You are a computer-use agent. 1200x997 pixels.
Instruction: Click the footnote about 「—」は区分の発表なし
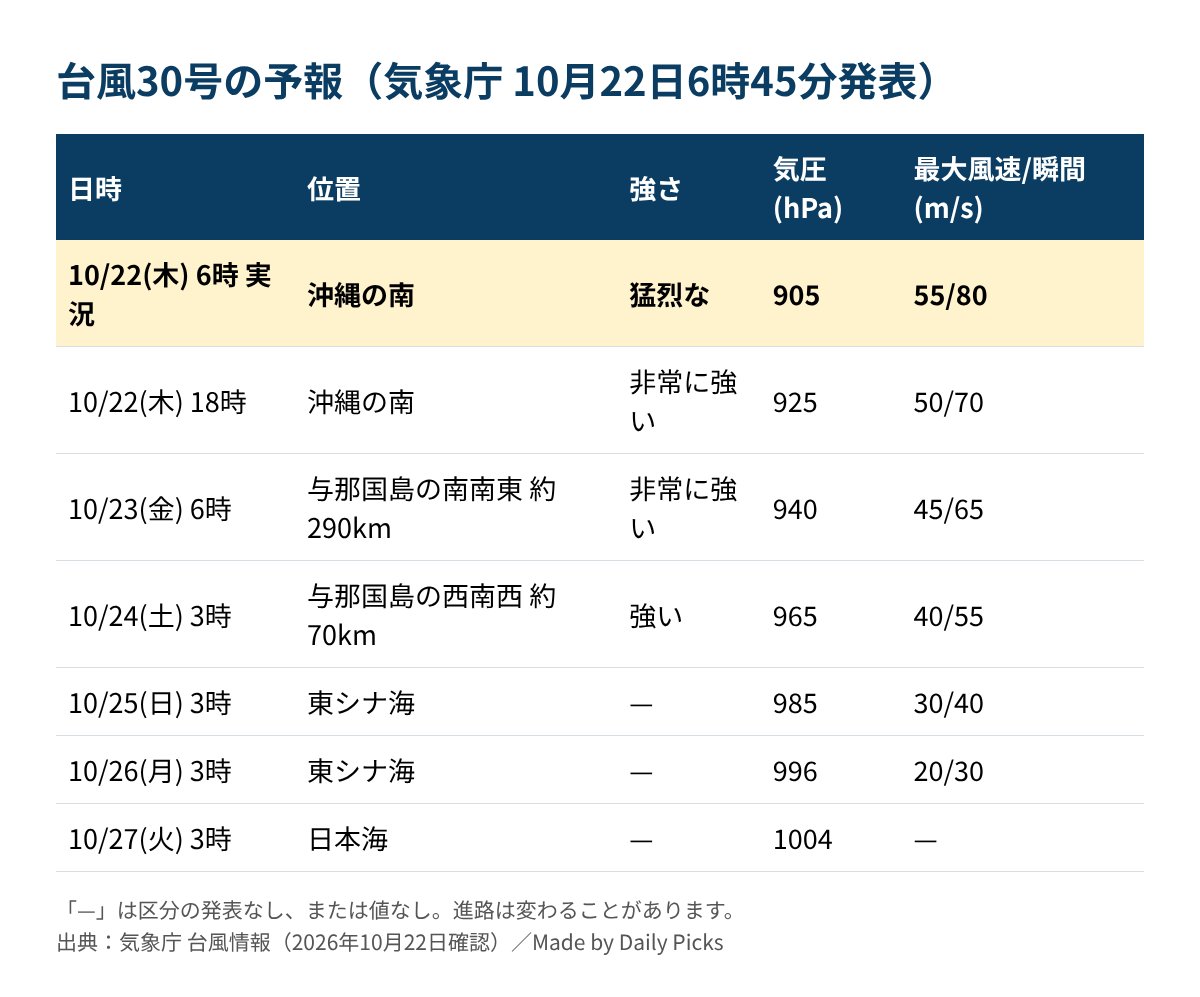(x=397, y=911)
